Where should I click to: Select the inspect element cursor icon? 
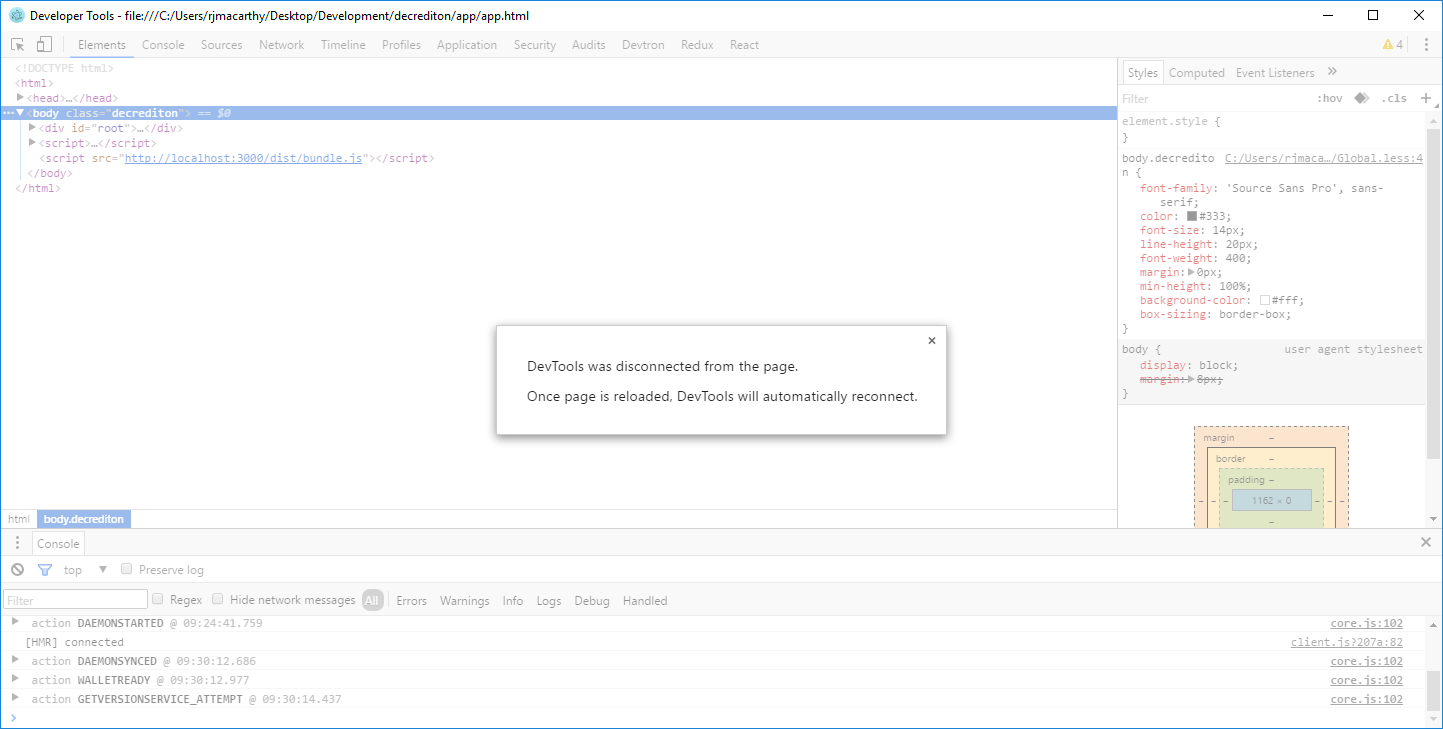pos(16,44)
